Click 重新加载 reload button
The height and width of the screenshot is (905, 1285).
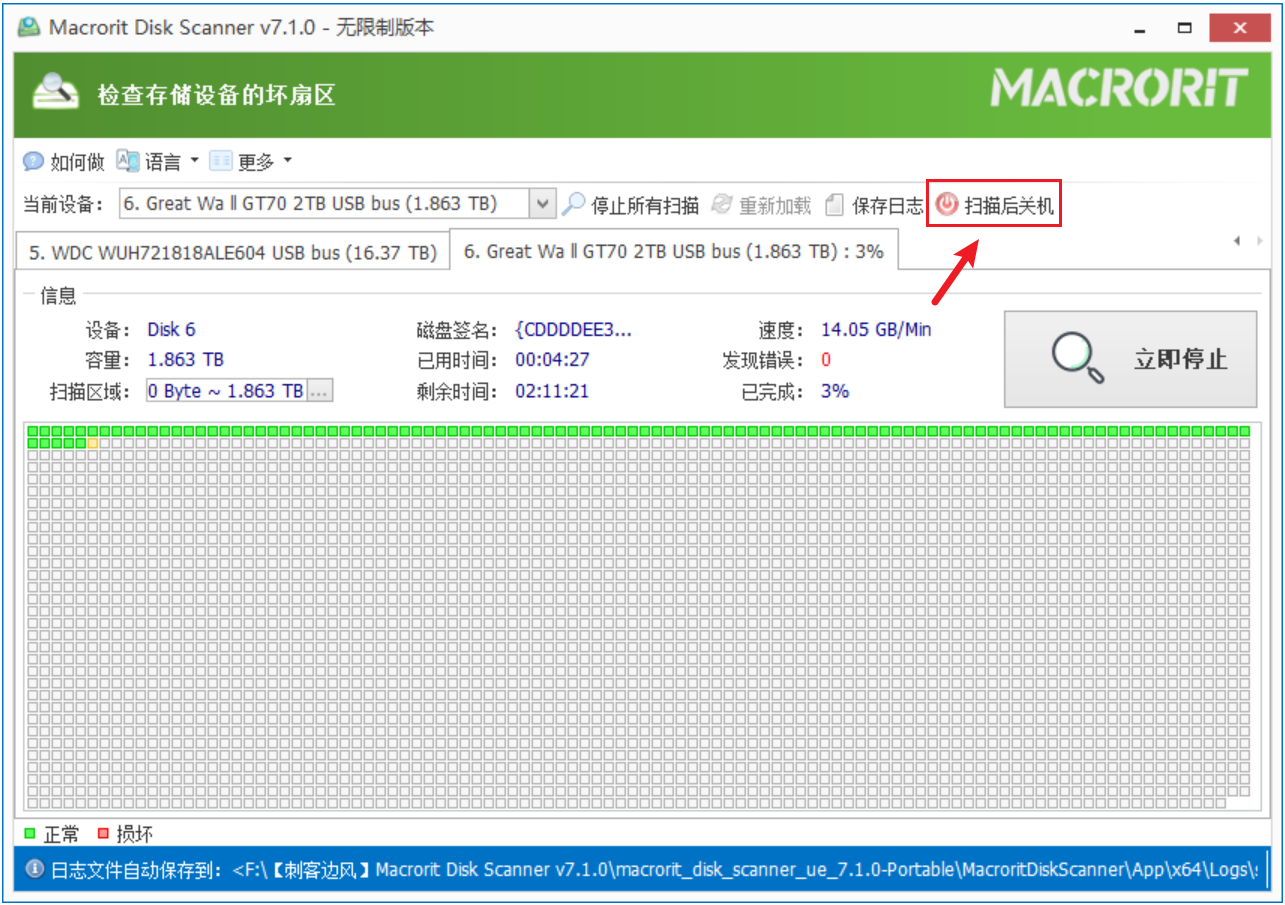tap(761, 205)
